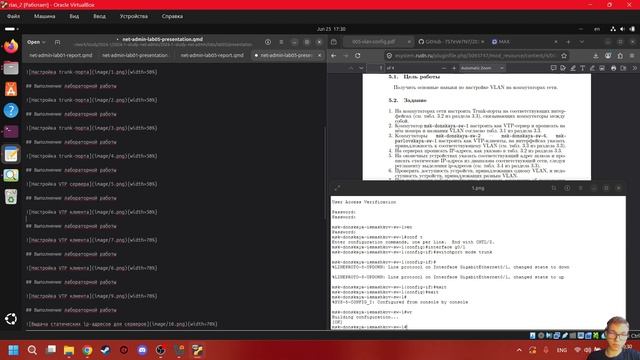Open the Firefox application menu
The image size is (640, 360).
pos(632,56)
